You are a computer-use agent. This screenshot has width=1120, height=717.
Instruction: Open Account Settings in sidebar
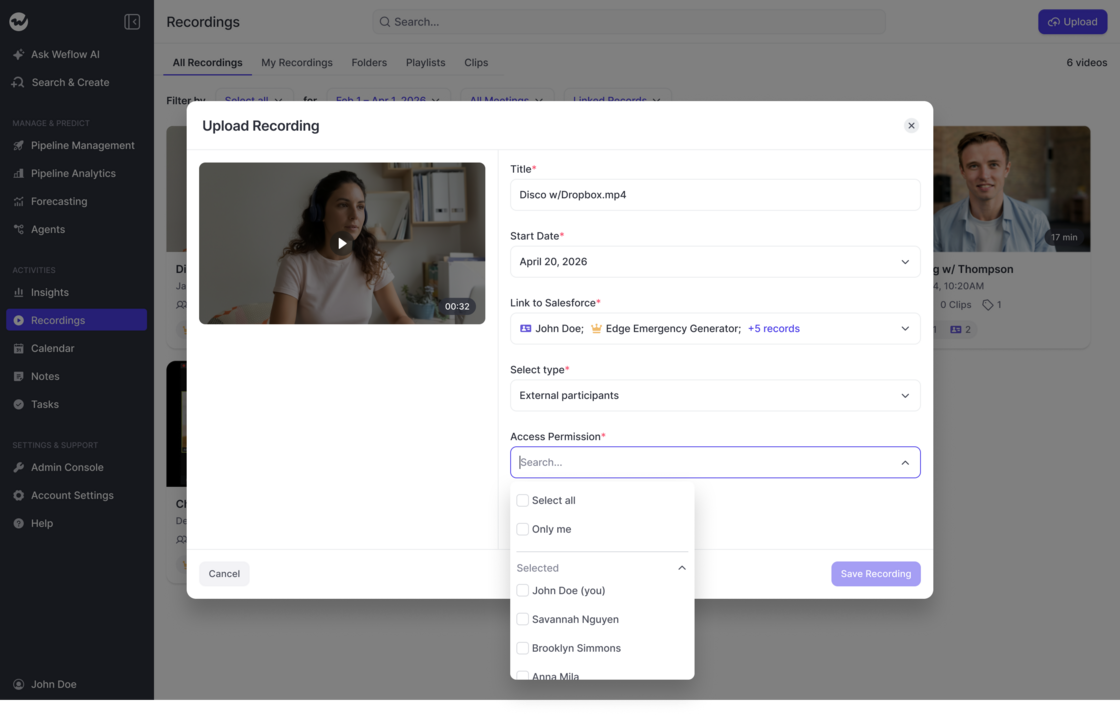(76, 495)
